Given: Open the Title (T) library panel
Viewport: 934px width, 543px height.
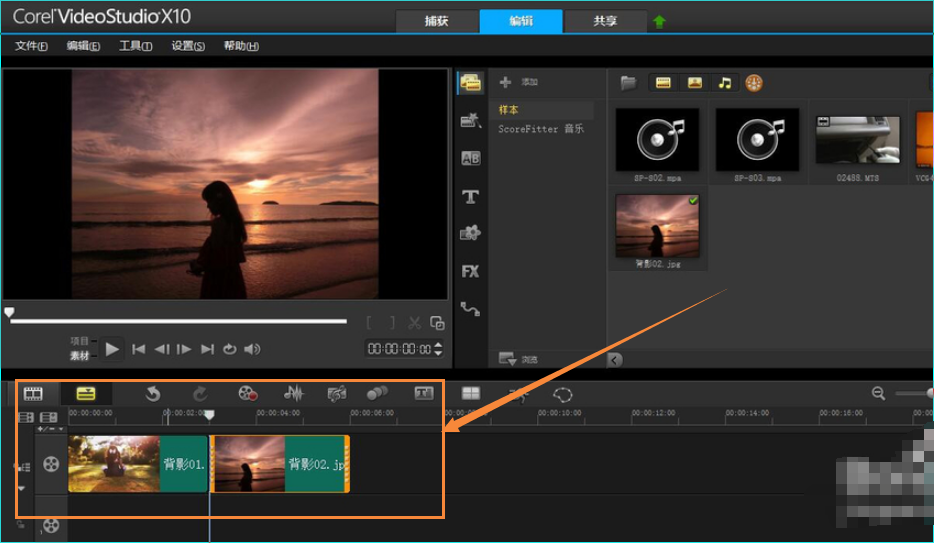Looking at the screenshot, I should (x=470, y=197).
